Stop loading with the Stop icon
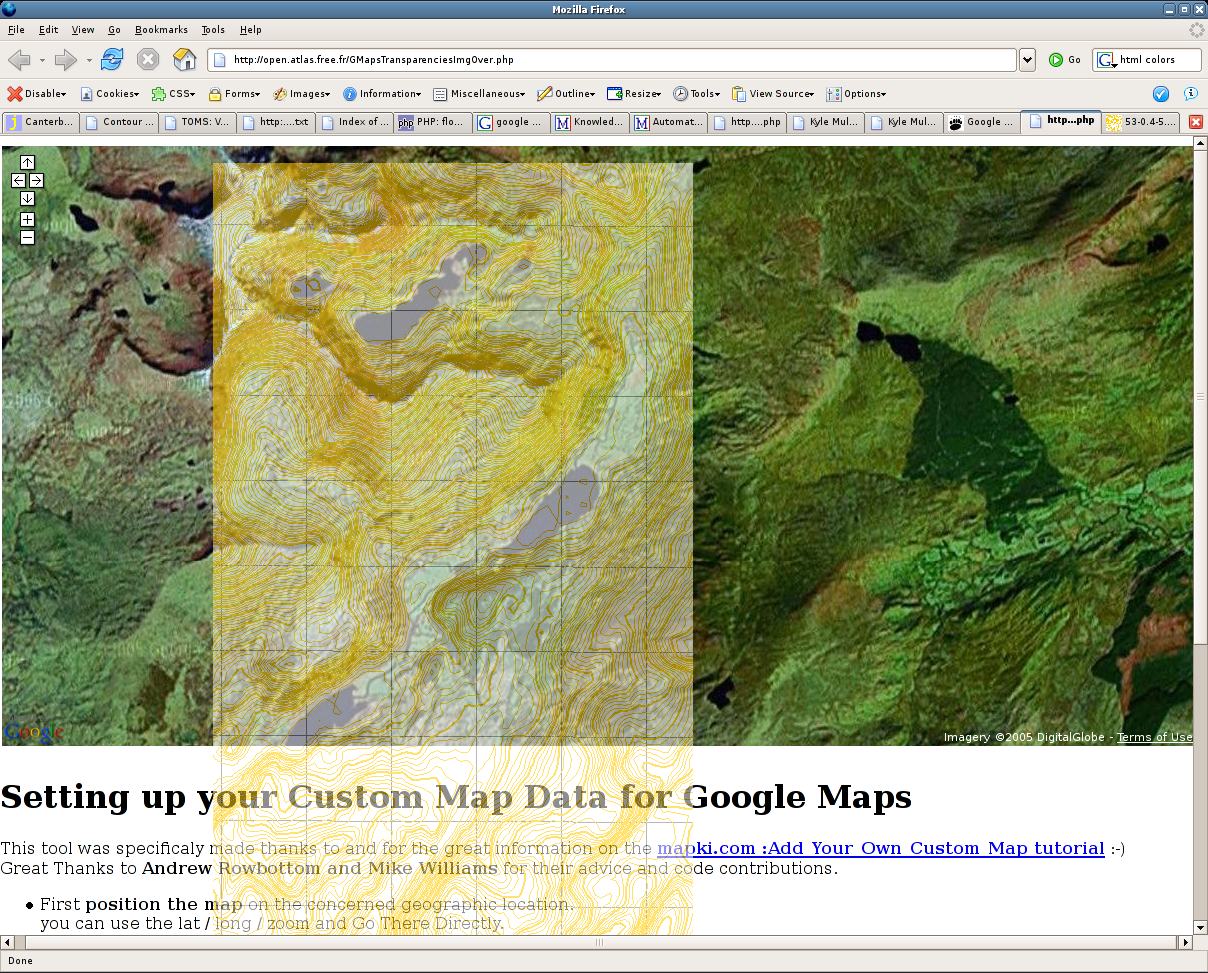Image resolution: width=1208 pixels, height=973 pixels. (x=148, y=60)
